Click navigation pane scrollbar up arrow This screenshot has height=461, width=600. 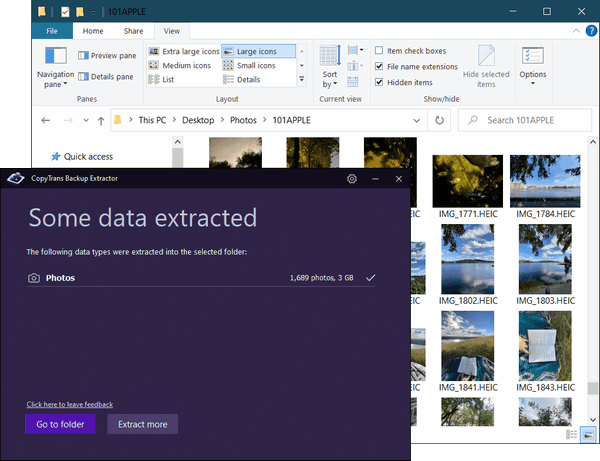tap(178, 142)
